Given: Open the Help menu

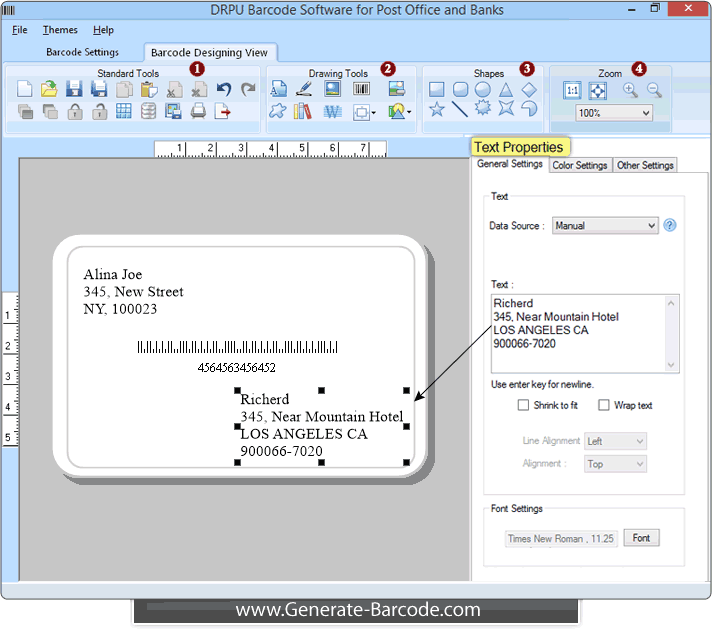Looking at the screenshot, I should coord(103,30).
